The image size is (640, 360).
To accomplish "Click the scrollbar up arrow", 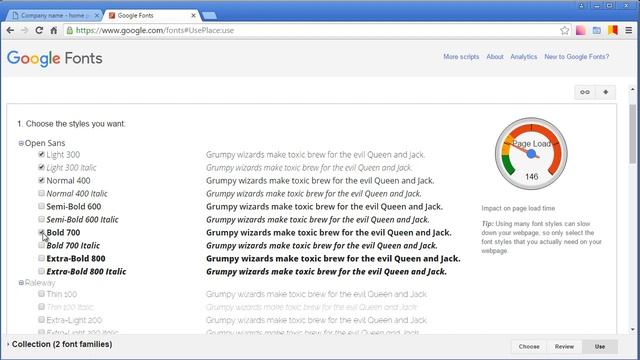I will tap(633, 89).
